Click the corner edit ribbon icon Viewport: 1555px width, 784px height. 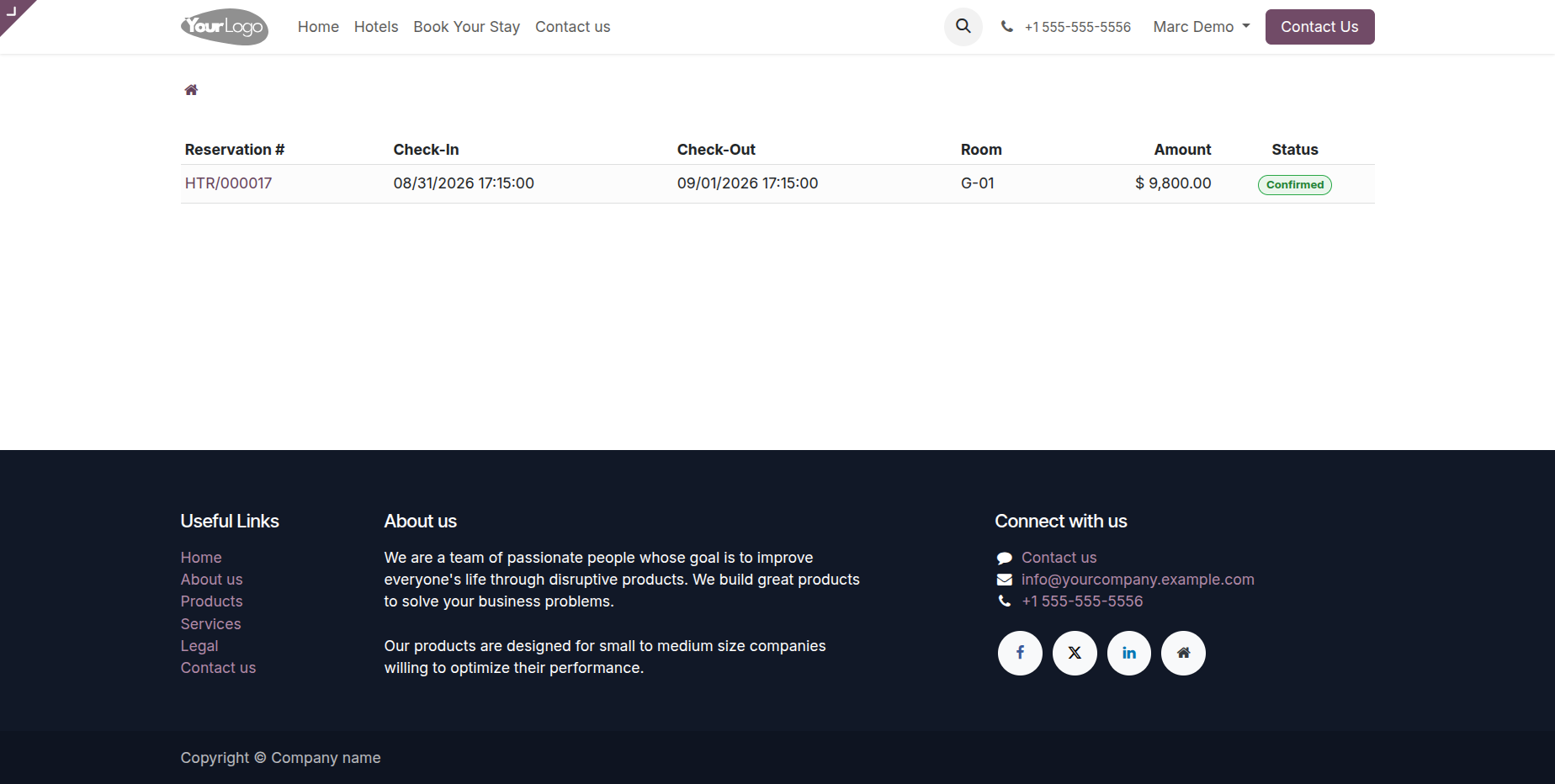[x=12, y=11]
